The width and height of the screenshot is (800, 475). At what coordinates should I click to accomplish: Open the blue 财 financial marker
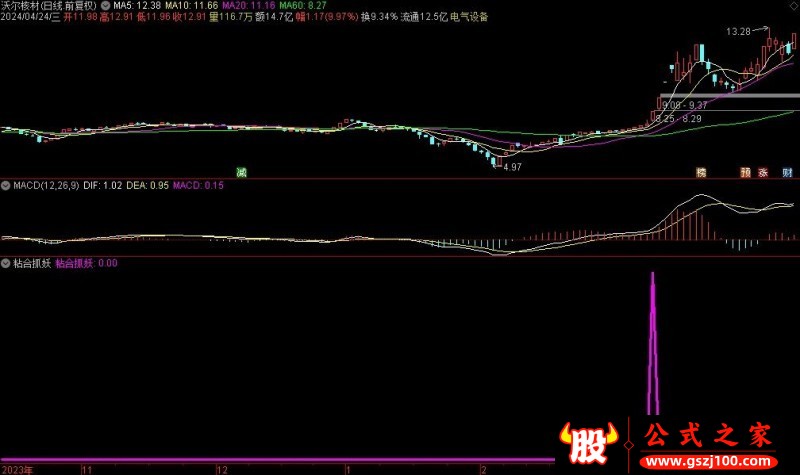tap(787, 173)
